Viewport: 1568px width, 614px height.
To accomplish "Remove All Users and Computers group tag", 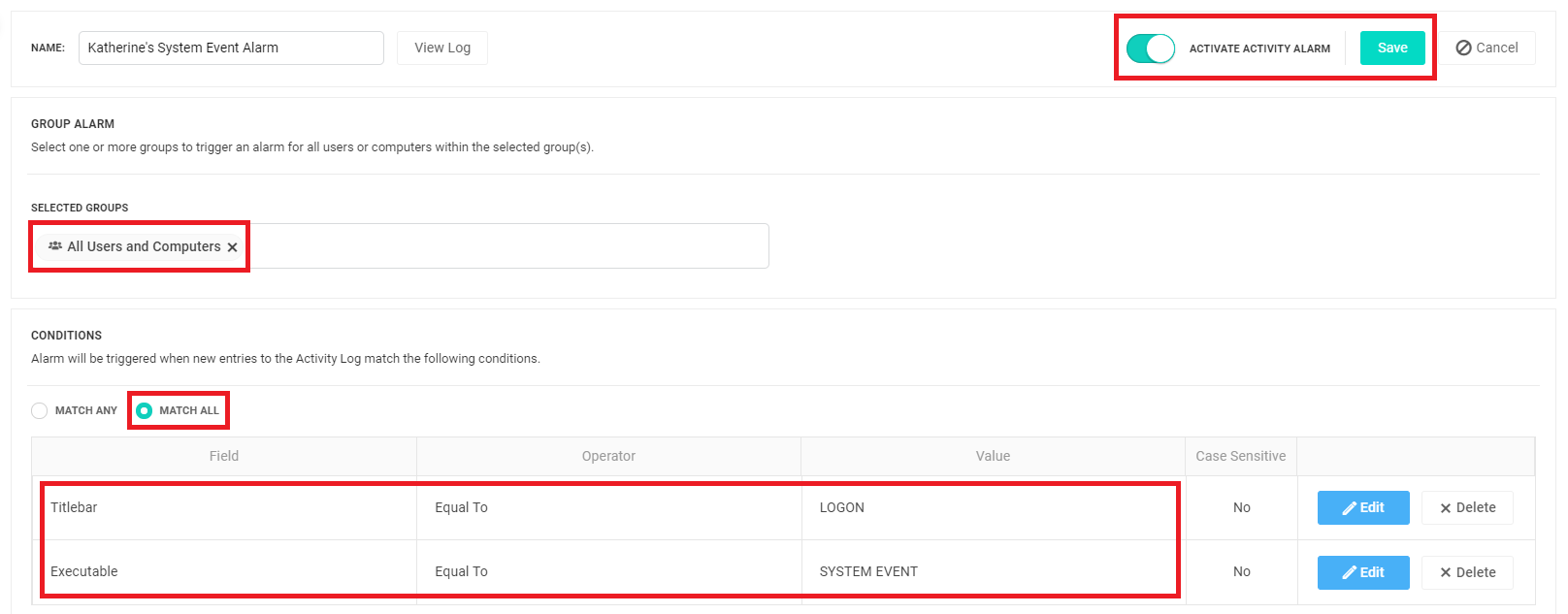I will click(233, 247).
